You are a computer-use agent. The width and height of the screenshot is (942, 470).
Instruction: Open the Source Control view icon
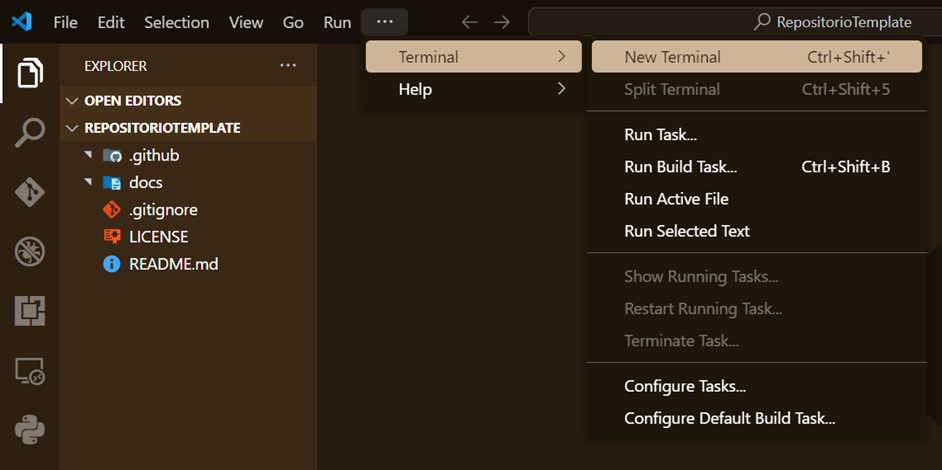[x=29, y=191]
